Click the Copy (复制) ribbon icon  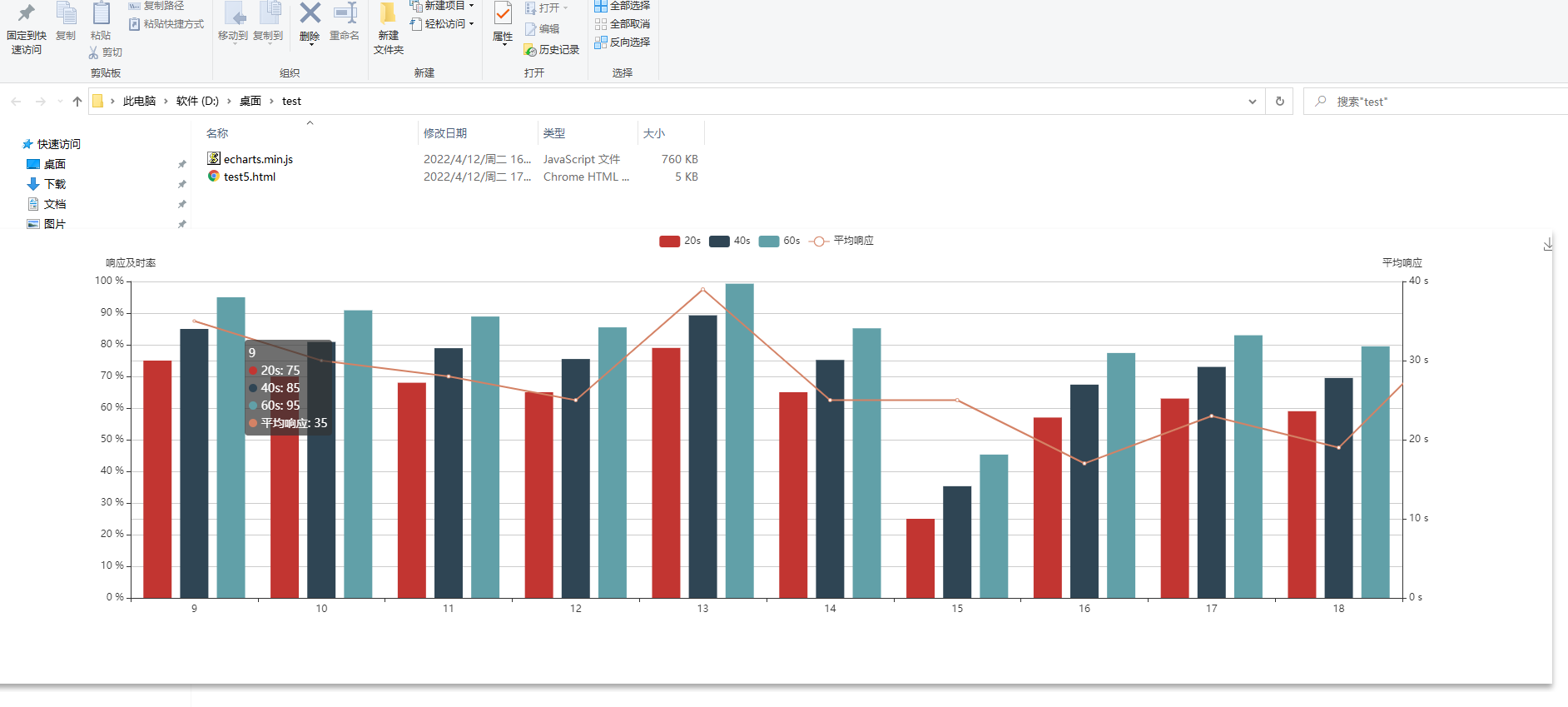coord(66,12)
